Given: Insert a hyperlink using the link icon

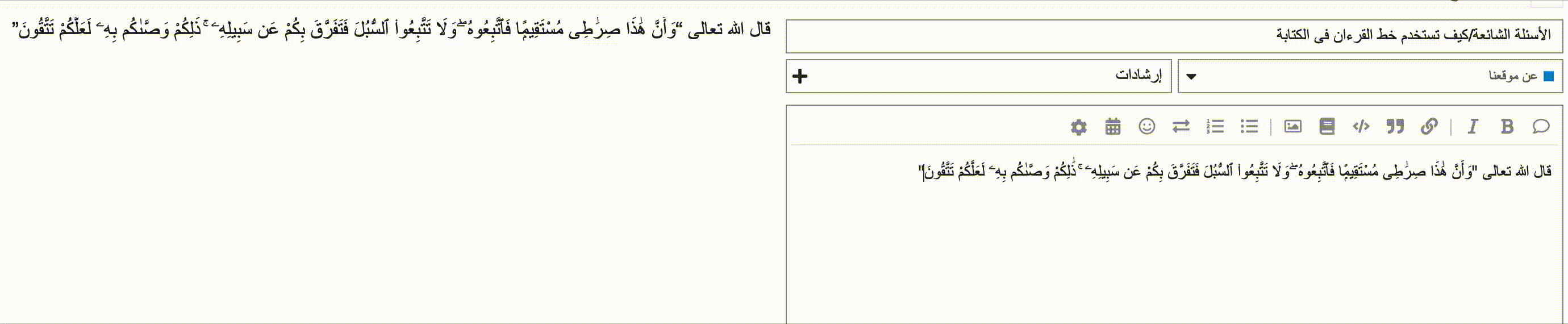Looking at the screenshot, I should point(1429,127).
